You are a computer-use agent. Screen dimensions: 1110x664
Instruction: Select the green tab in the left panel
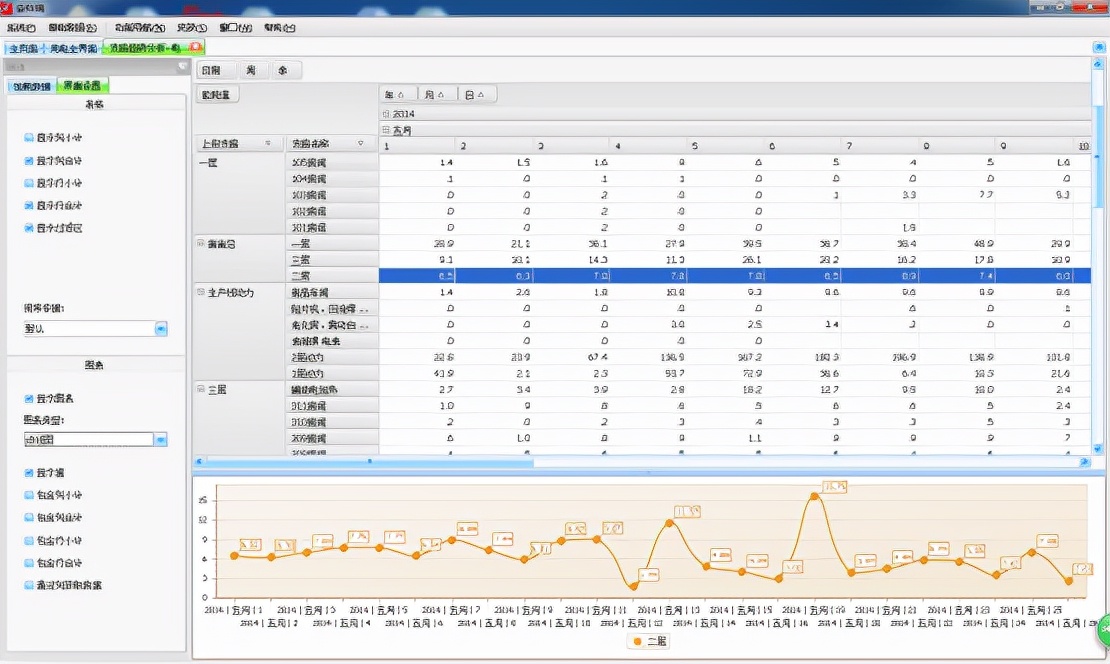point(82,86)
